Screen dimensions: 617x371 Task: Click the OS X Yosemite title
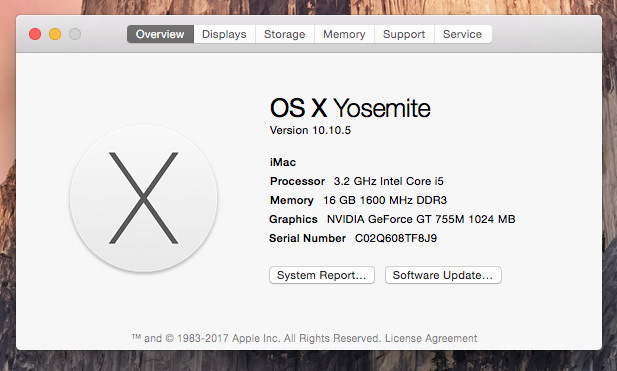click(350, 108)
